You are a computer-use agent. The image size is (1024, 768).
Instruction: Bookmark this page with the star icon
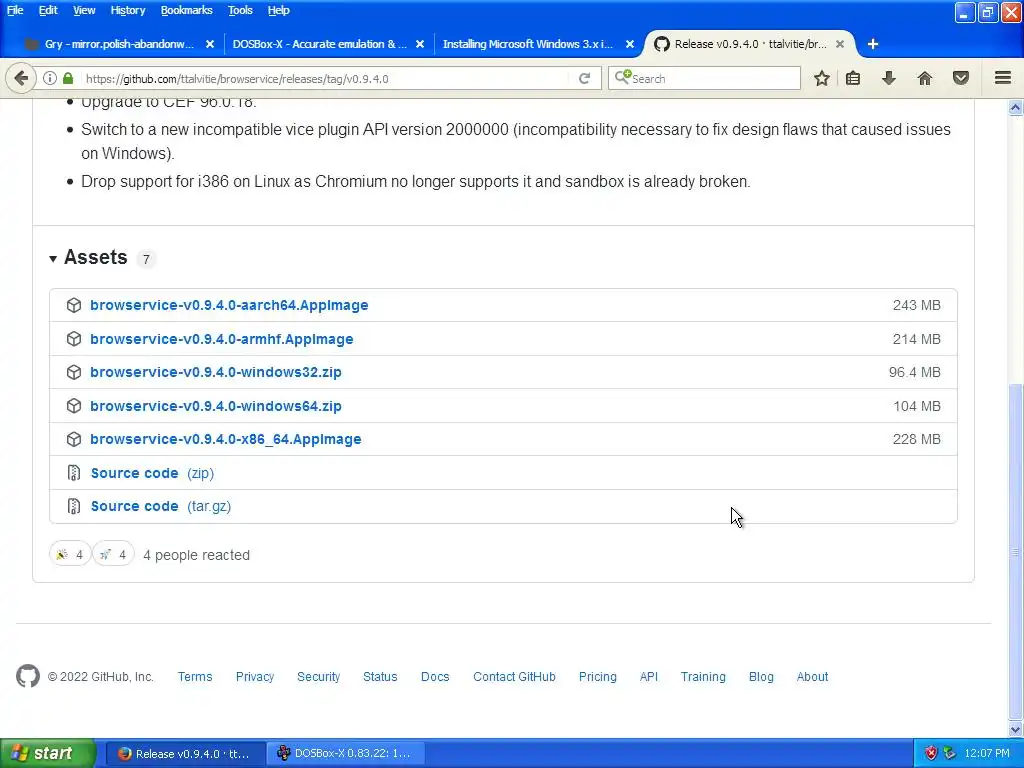point(822,78)
